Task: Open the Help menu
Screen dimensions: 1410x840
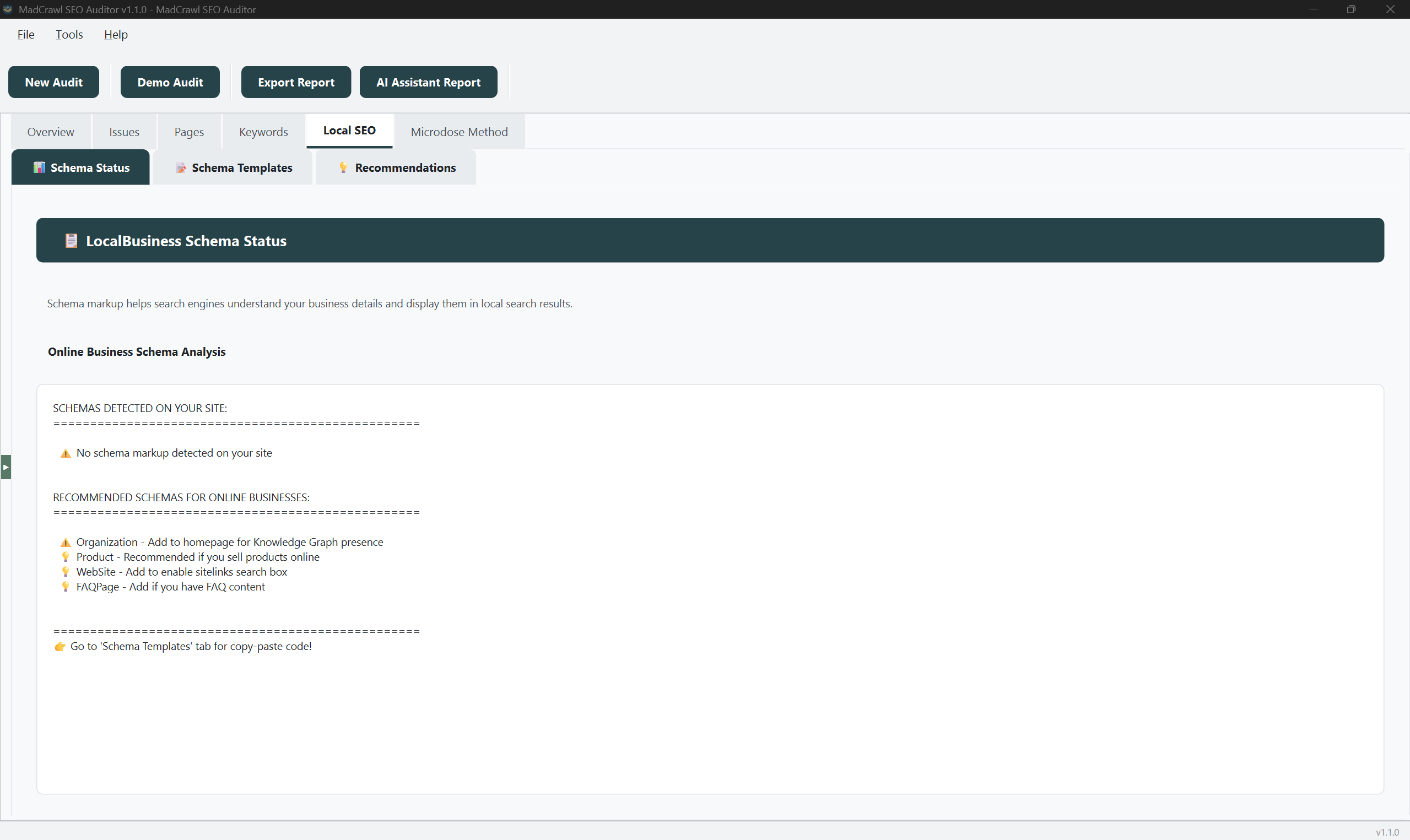Action: click(x=116, y=35)
